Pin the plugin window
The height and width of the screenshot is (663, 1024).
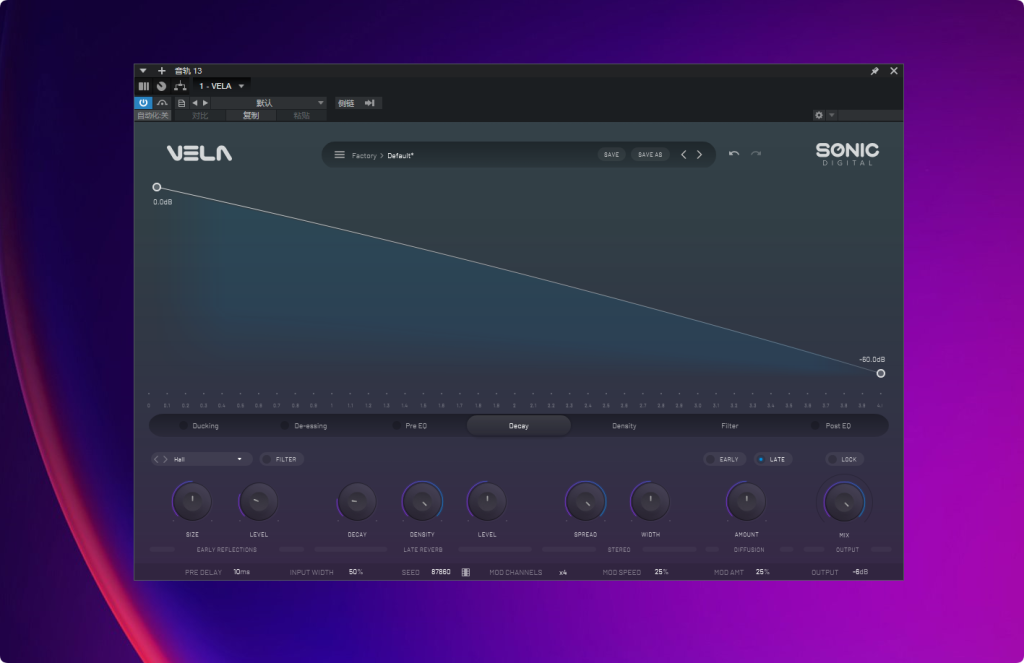click(x=874, y=71)
